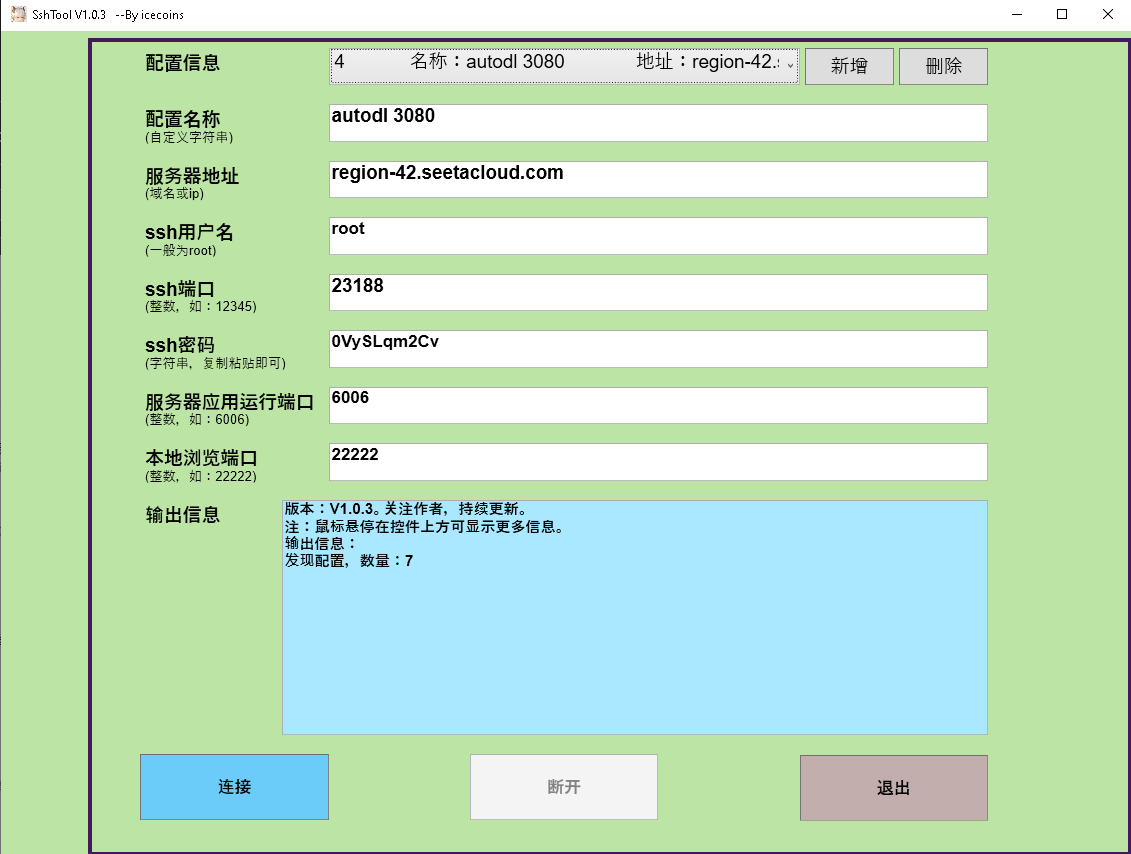
Task: Select the 配置名称 field showing autodl 3080
Action: pyautogui.click(x=657, y=122)
